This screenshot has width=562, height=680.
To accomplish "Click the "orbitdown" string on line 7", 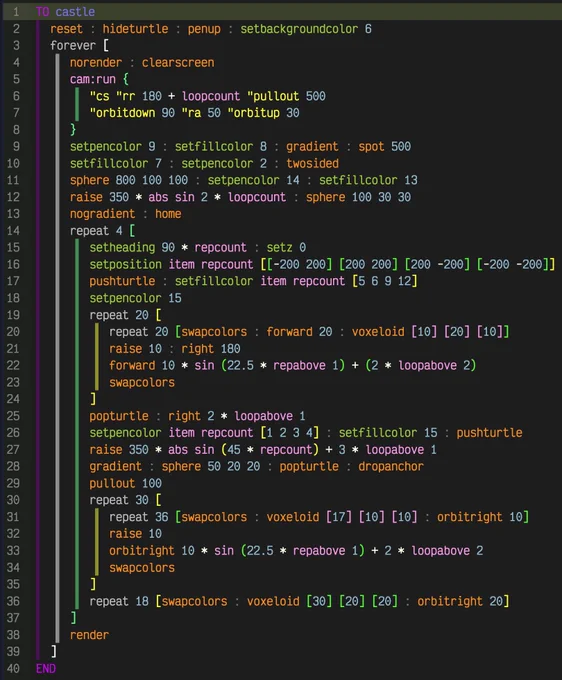I will pos(122,113).
